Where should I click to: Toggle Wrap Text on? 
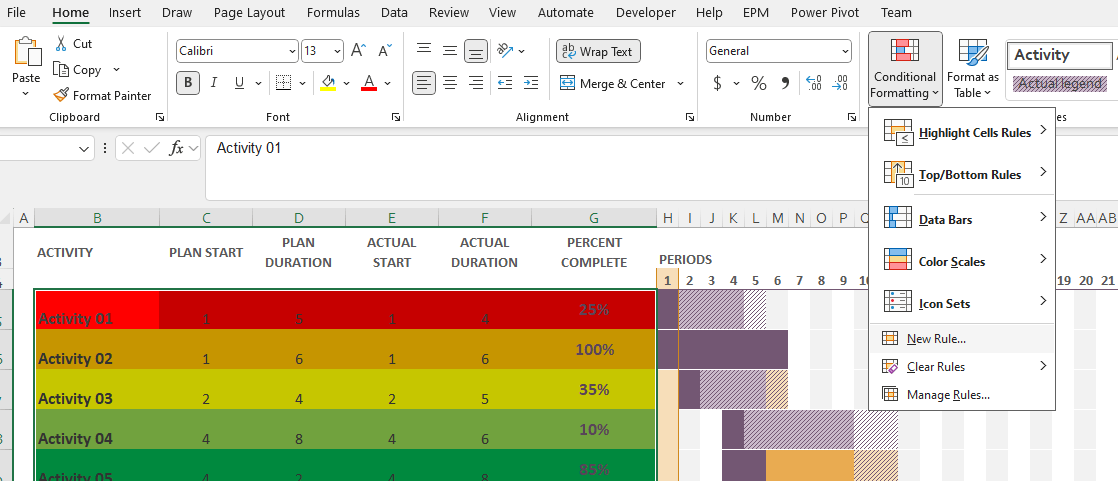[598, 51]
